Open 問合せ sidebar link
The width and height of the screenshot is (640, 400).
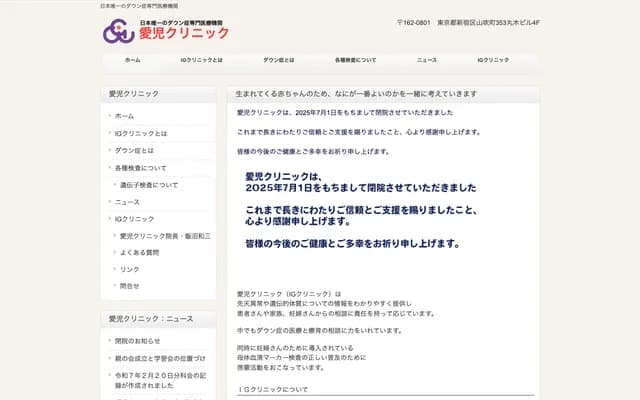pos(129,286)
